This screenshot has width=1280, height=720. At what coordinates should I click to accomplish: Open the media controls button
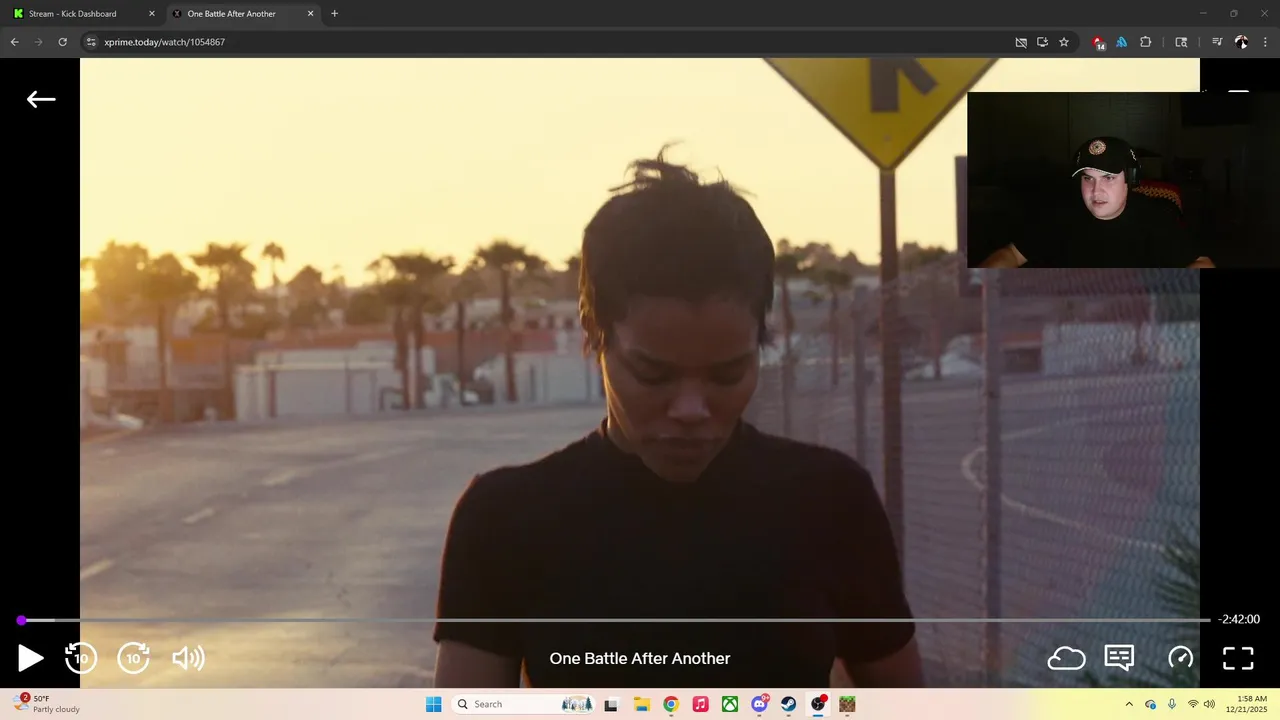(x=1217, y=42)
